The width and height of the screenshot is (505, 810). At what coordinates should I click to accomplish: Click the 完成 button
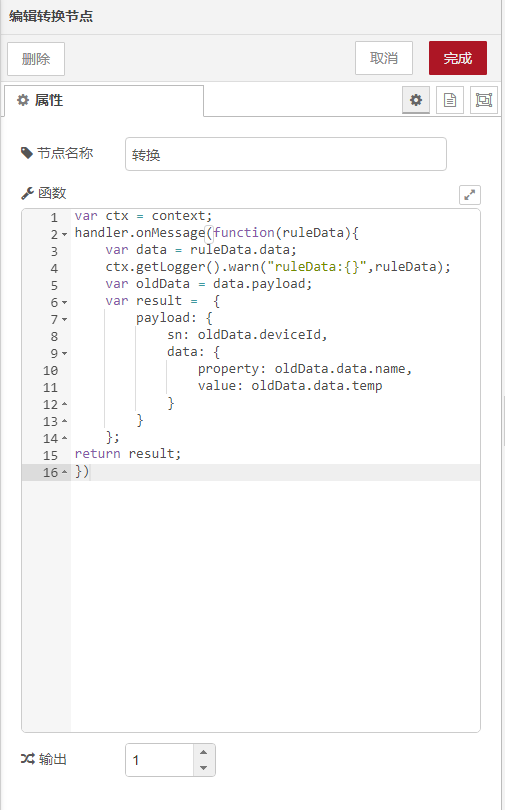coord(457,58)
